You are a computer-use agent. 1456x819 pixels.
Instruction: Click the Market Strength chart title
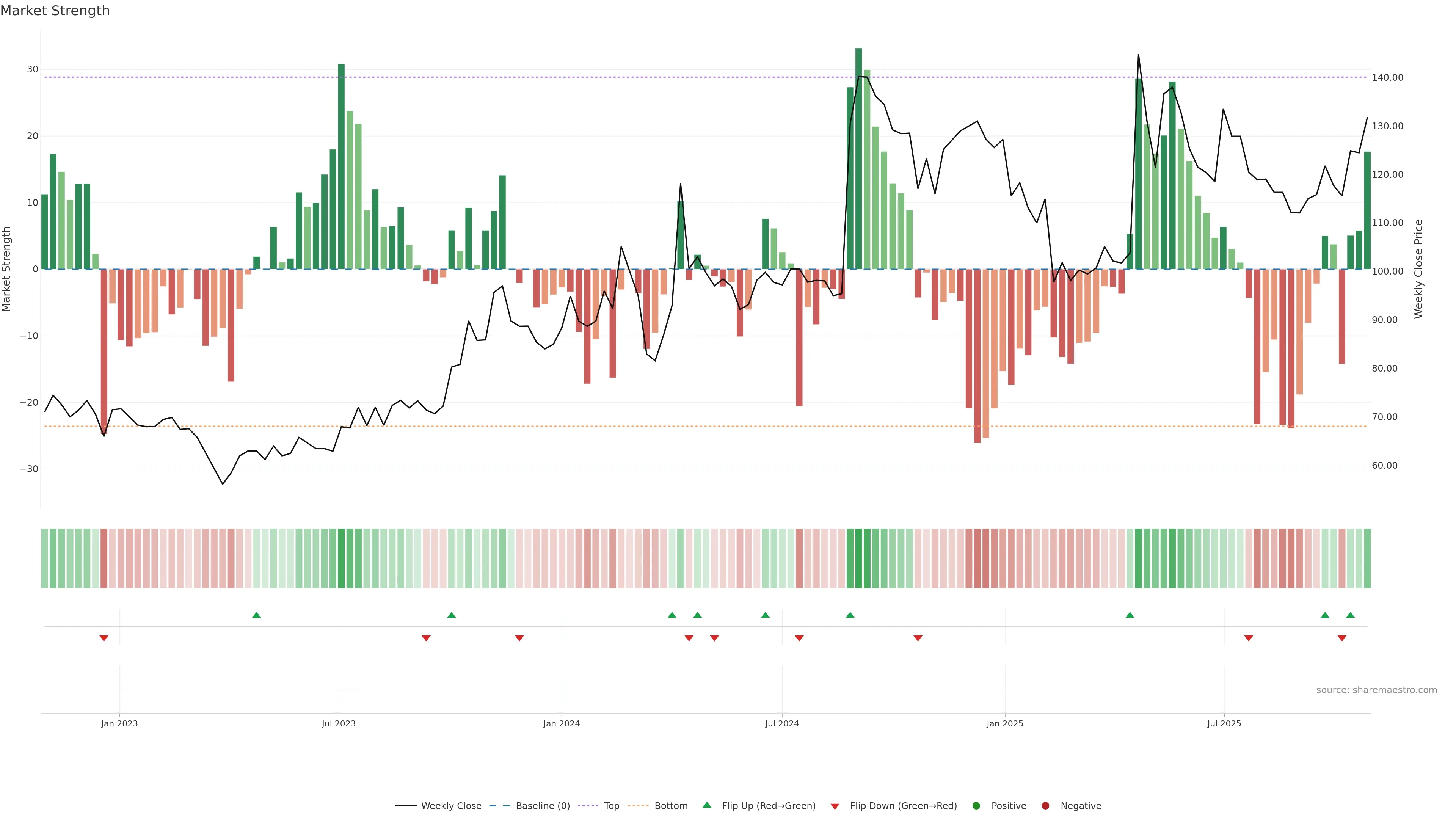(x=55, y=11)
